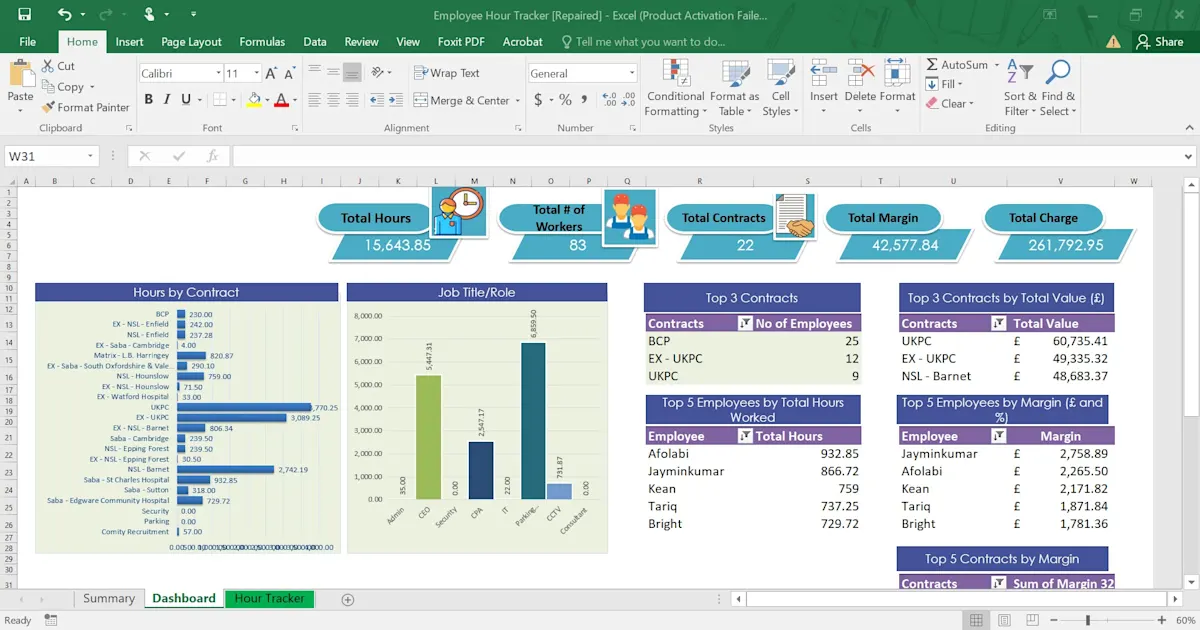The image size is (1200, 630).
Task: Decrease font size with small A
Action: [x=289, y=73]
